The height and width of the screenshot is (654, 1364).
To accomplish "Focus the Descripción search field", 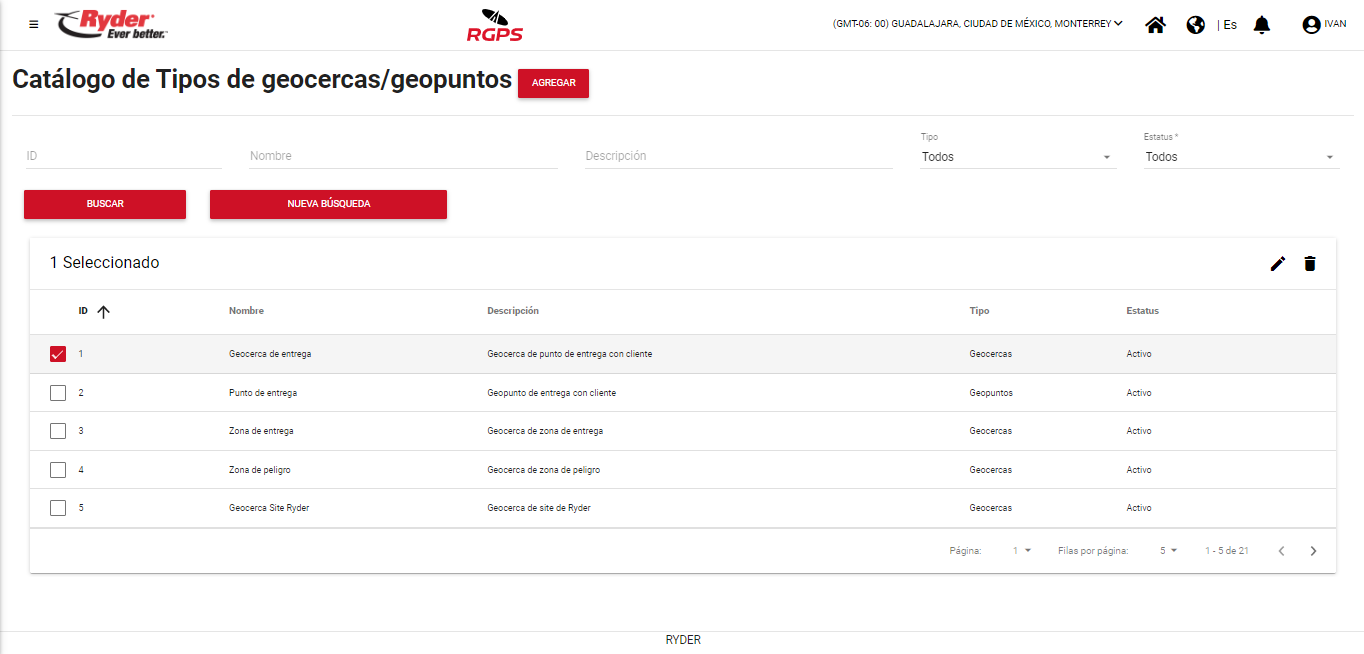I will tap(738, 156).
